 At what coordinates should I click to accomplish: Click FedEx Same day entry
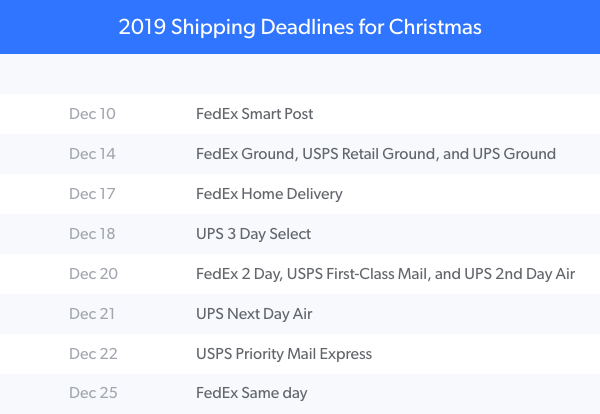[x=252, y=393]
